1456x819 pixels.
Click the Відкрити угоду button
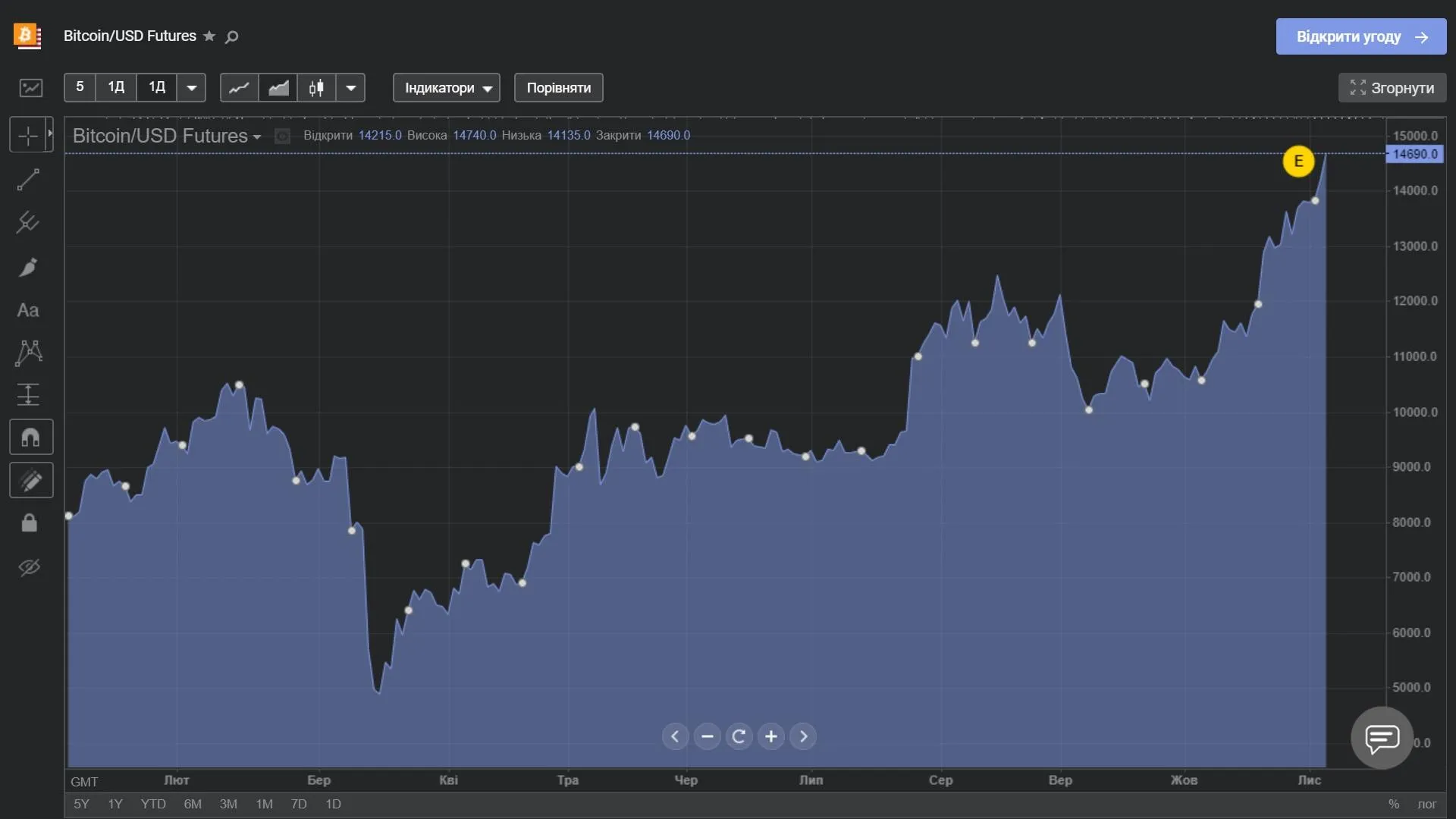coord(1361,36)
